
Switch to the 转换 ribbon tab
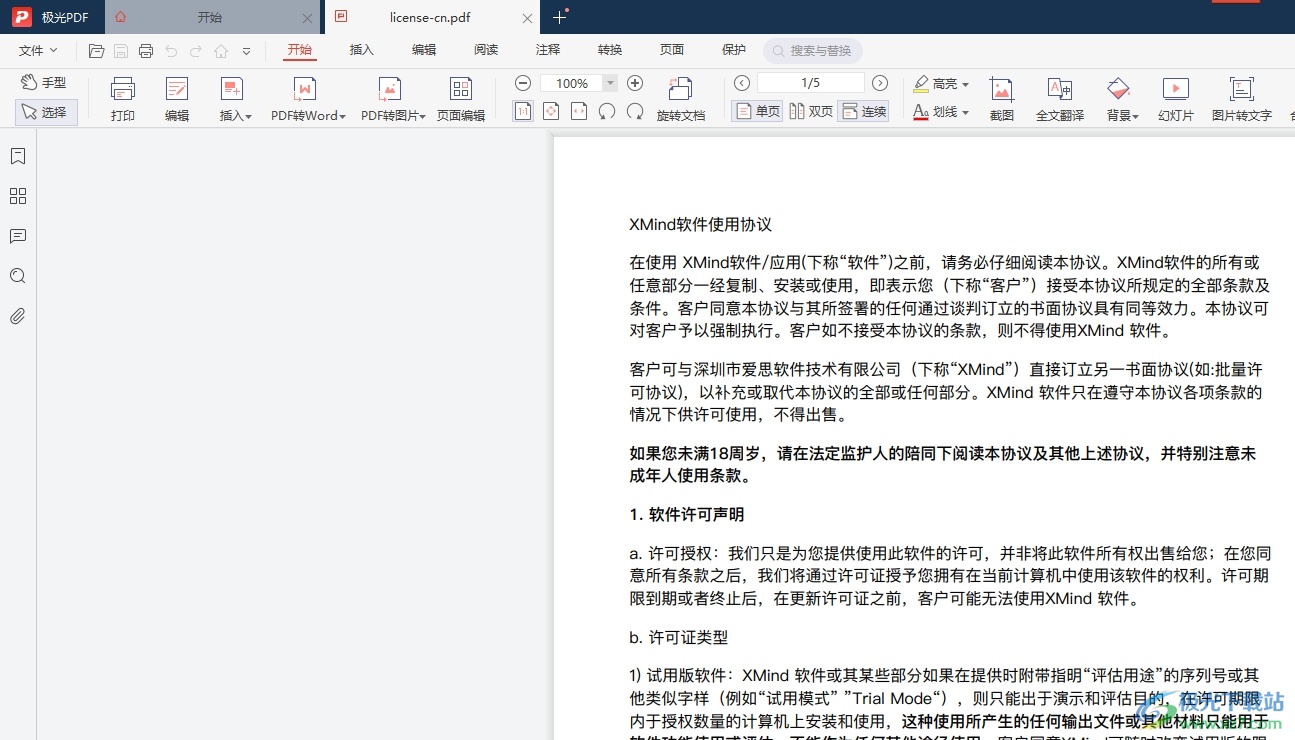tap(610, 50)
